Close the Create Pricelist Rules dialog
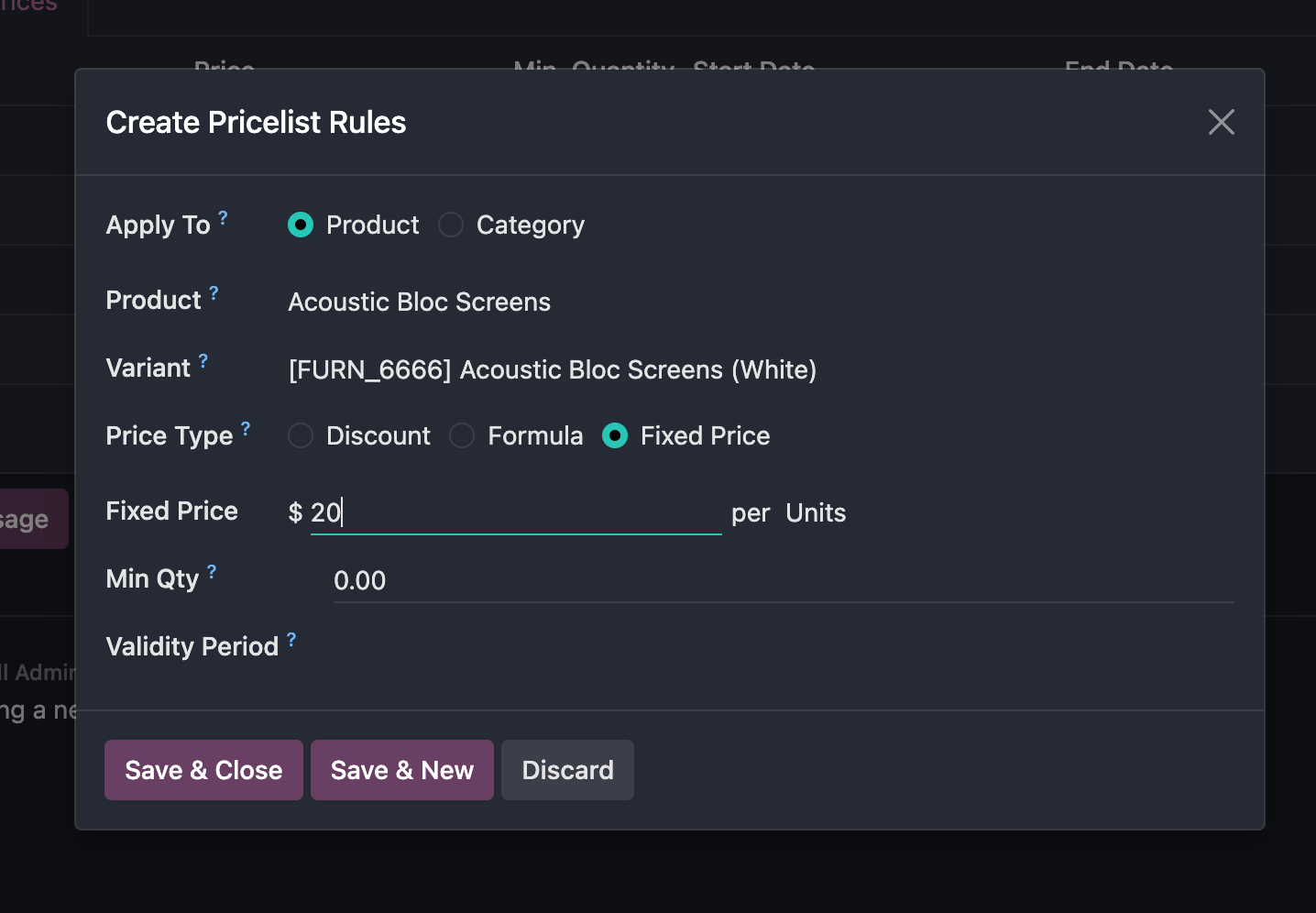This screenshot has width=1316, height=913. click(1221, 122)
